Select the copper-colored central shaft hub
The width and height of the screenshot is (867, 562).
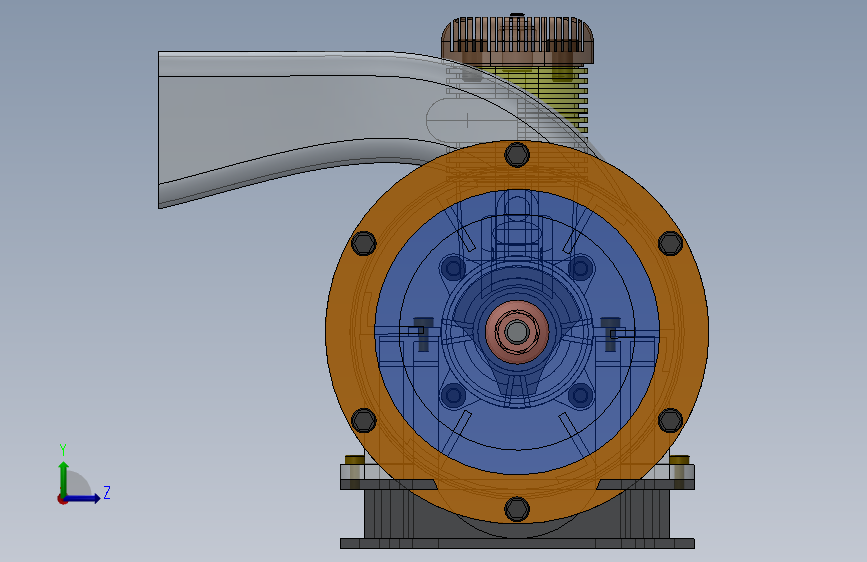[x=517, y=332]
